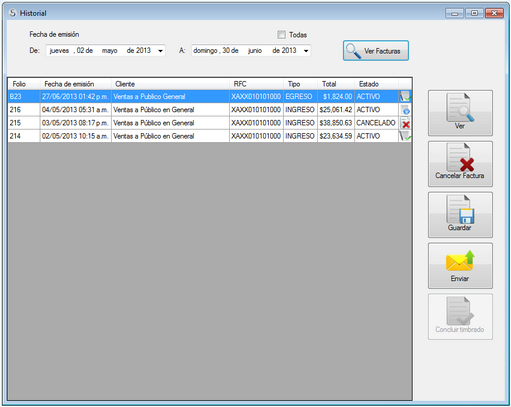
Task: Enable the Todas checkbox
Action: [x=281, y=35]
